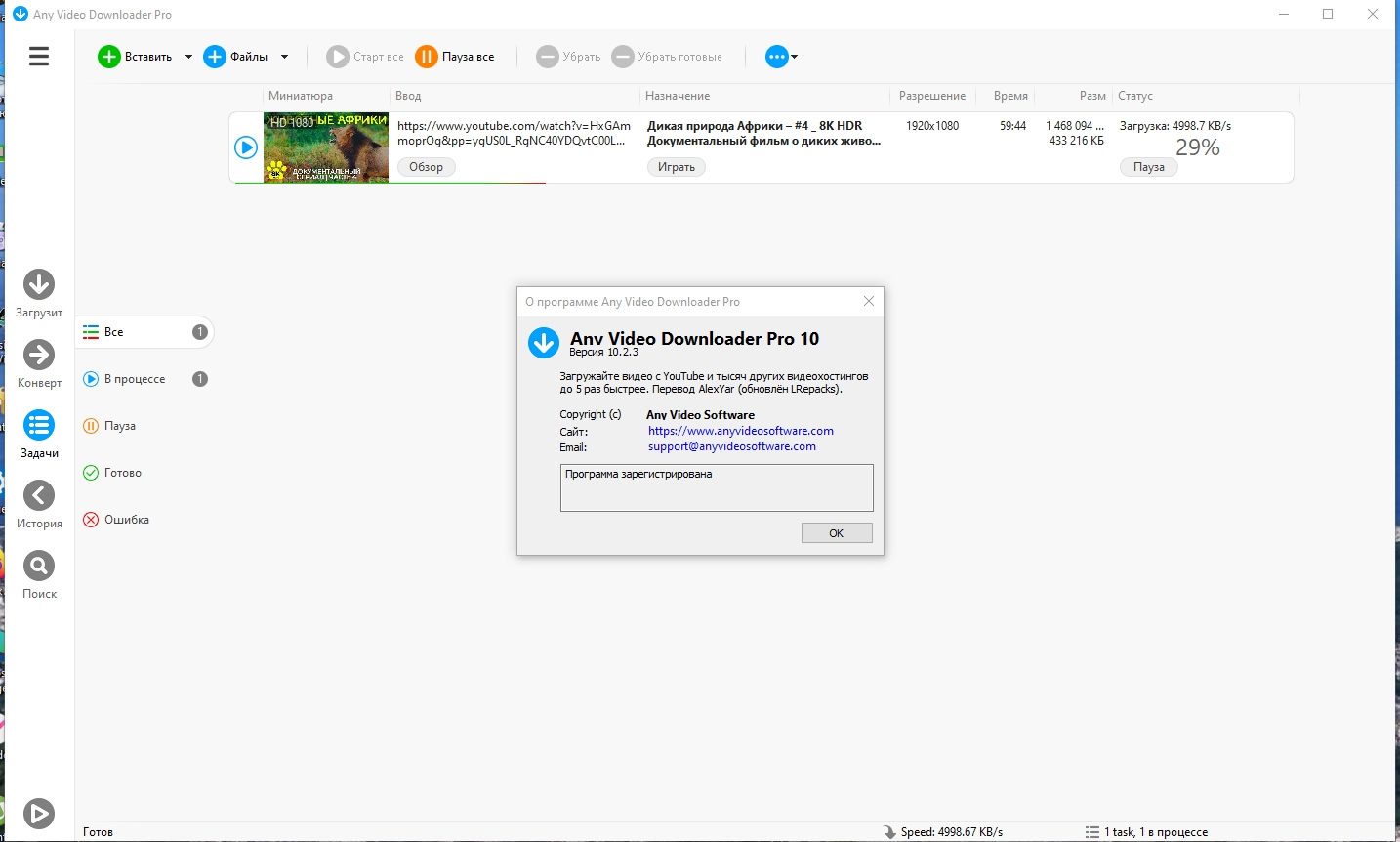Image resolution: width=1400 pixels, height=842 pixels.
Task: Click the Старт все button
Action: 365,57
